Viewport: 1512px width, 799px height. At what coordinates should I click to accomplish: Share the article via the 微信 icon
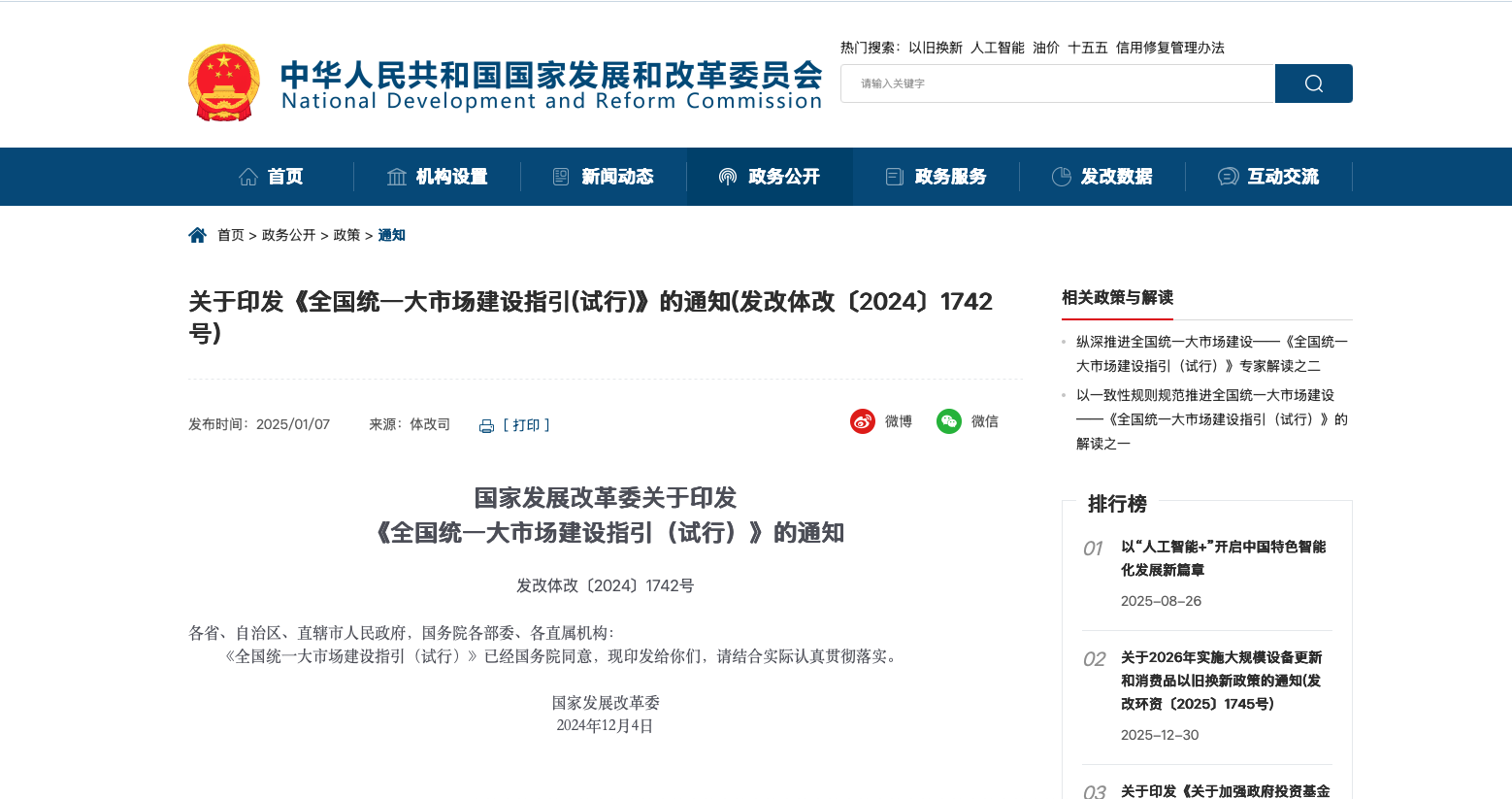(948, 421)
